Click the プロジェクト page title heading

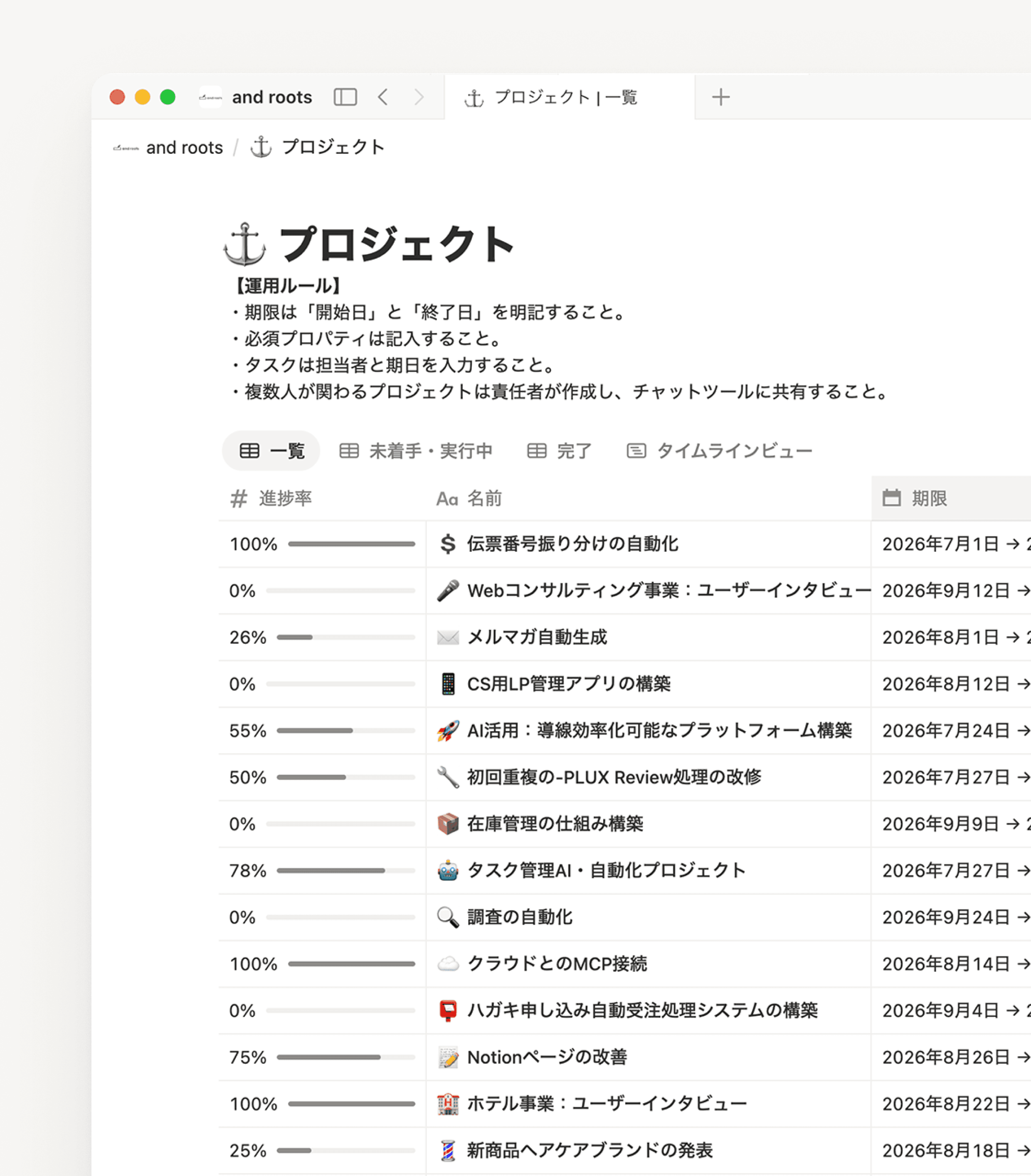point(397,245)
